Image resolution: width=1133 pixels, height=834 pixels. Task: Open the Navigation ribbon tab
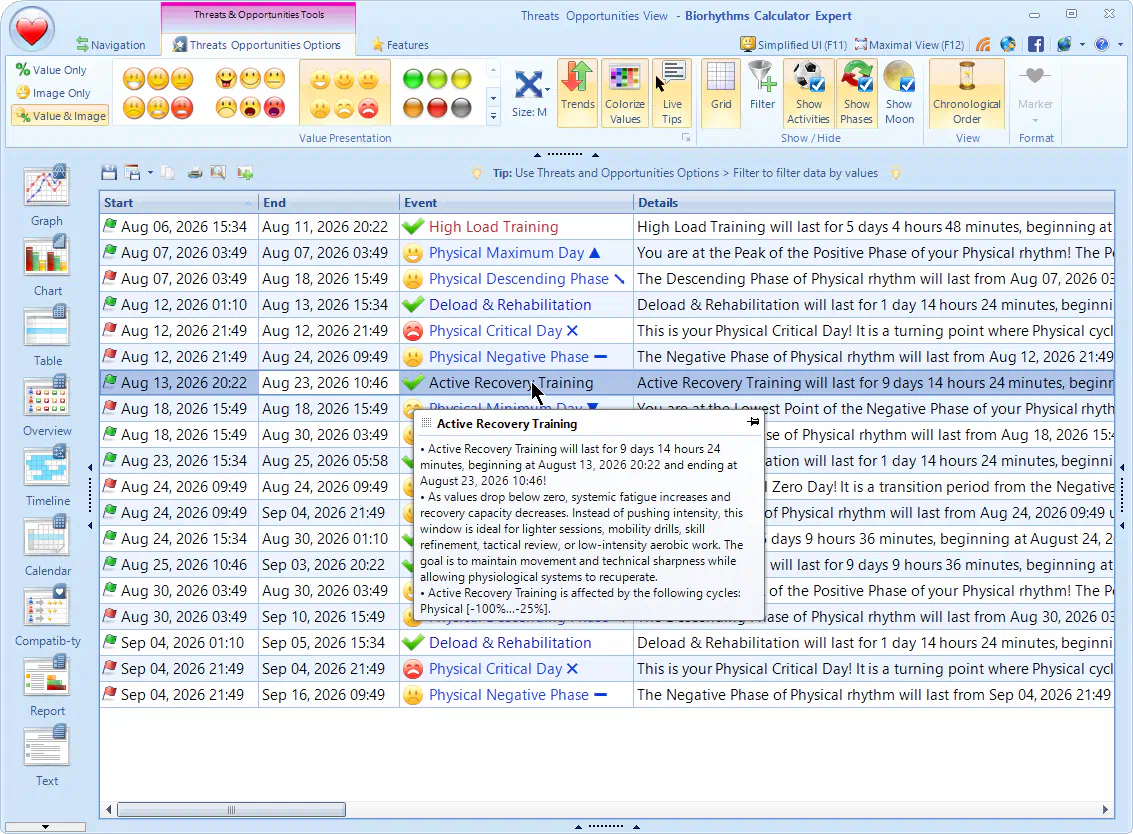[x=111, y=45]
